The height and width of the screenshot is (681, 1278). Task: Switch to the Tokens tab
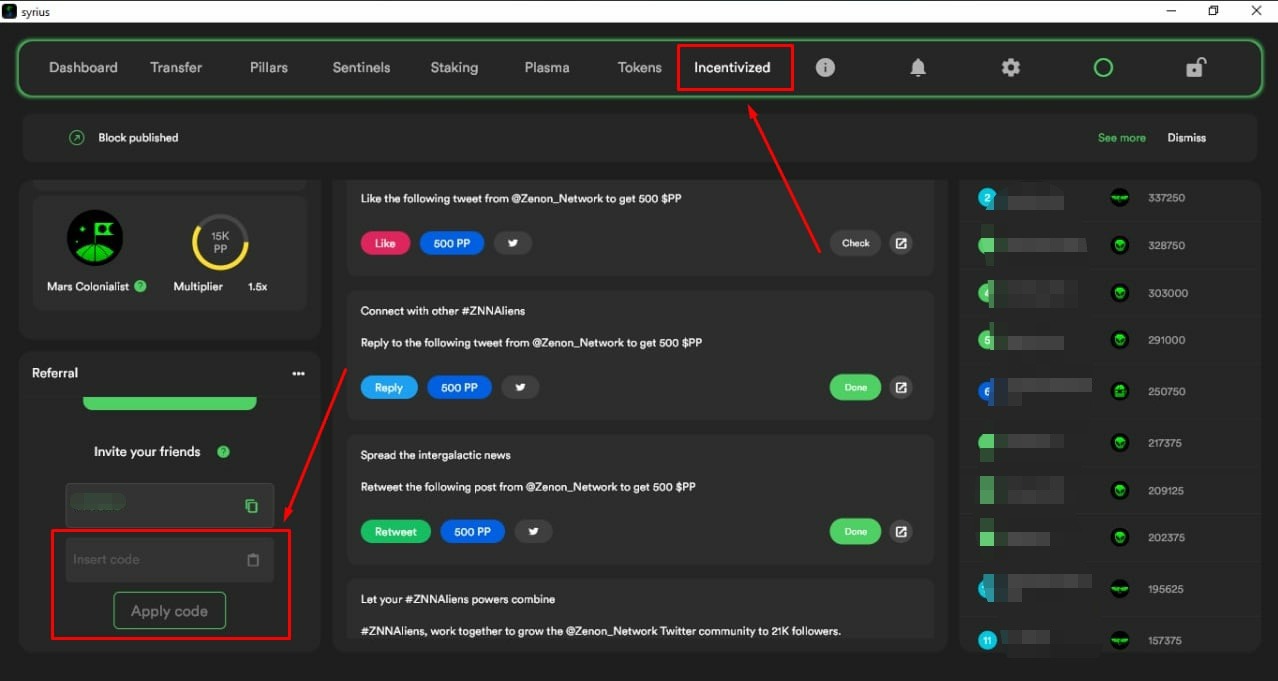point(640,68)
